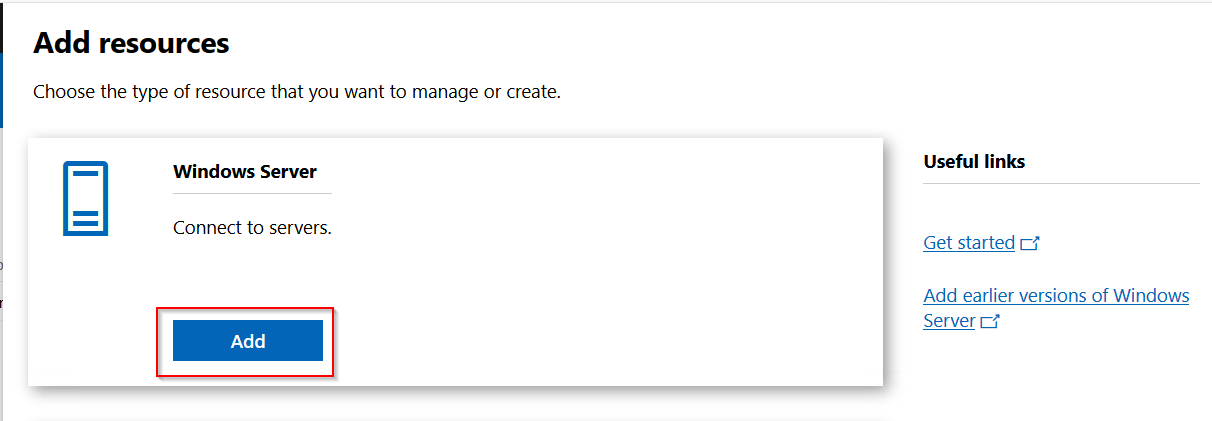Open Add earlier versions of Windows Server link
The height and width of the screenshot is (421, 1212).
coord(1055,296)
